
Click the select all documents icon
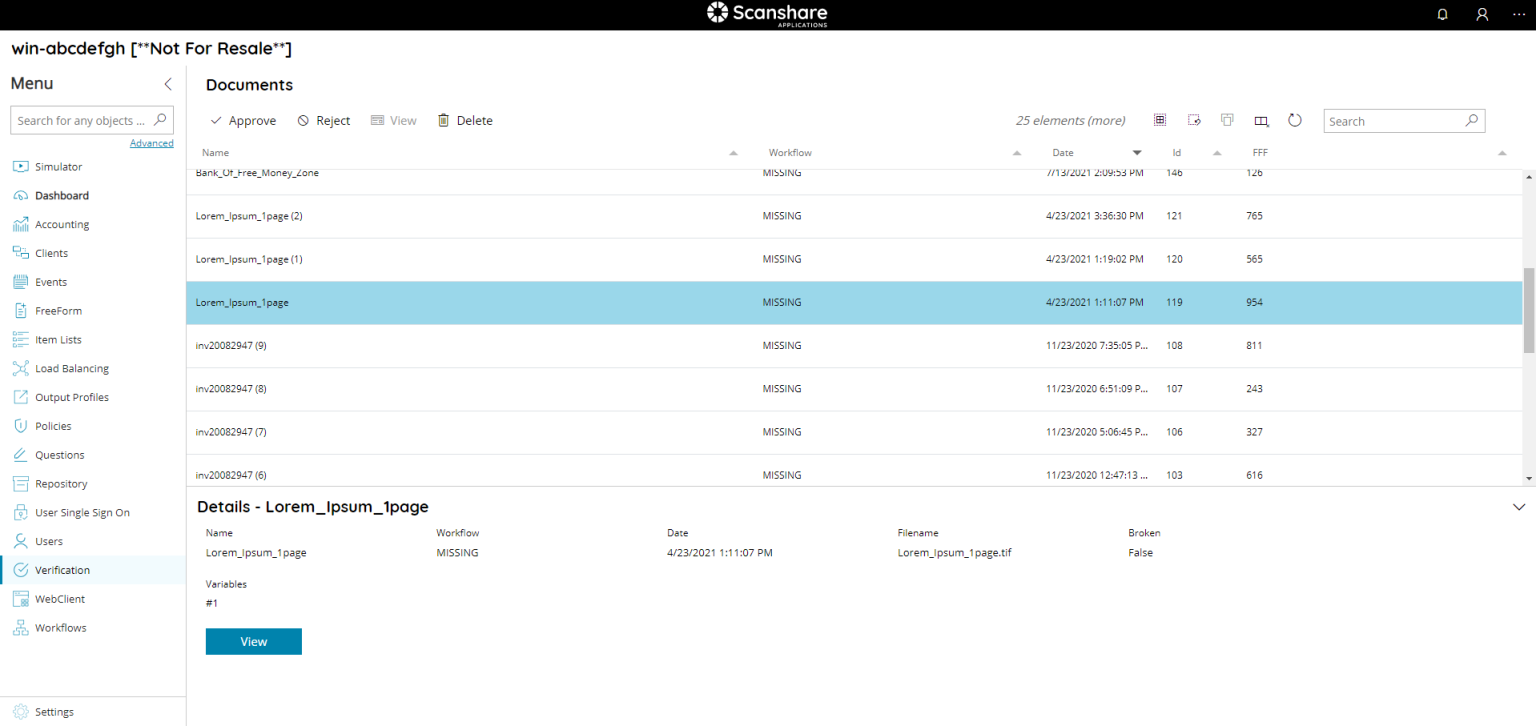1160,119
